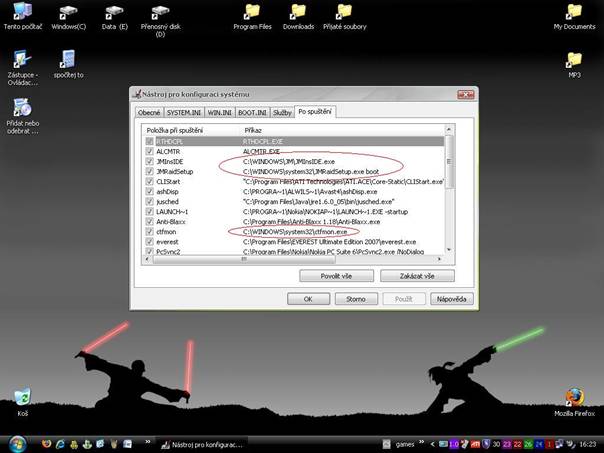Viewport: 604px width, 453px height.
Task: Click the horizontal scrollbar thumb in list
Action: (x=244, y=260)
